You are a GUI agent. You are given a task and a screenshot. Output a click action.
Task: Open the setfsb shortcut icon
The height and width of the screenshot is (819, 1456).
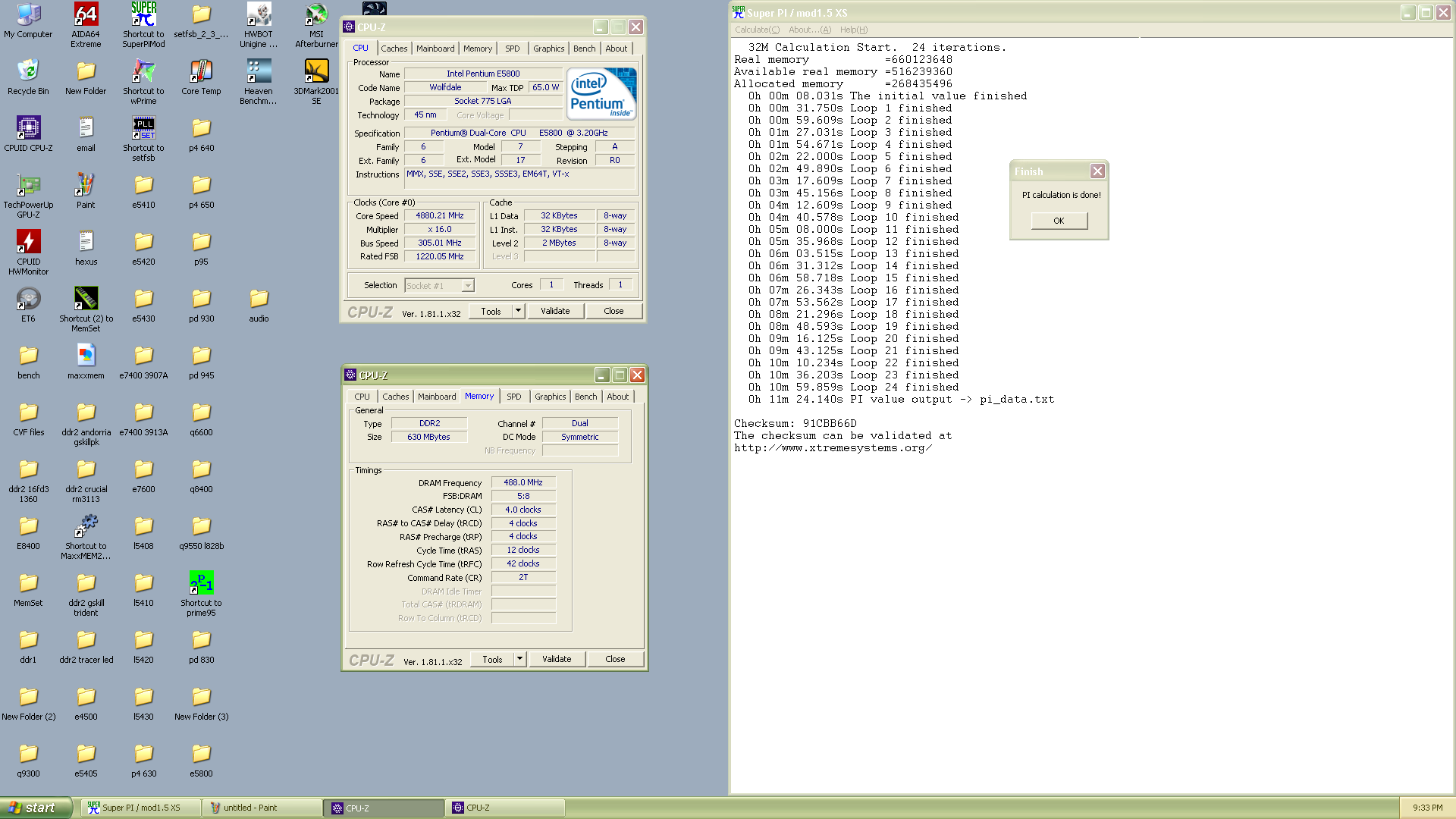tap(143, 139)
